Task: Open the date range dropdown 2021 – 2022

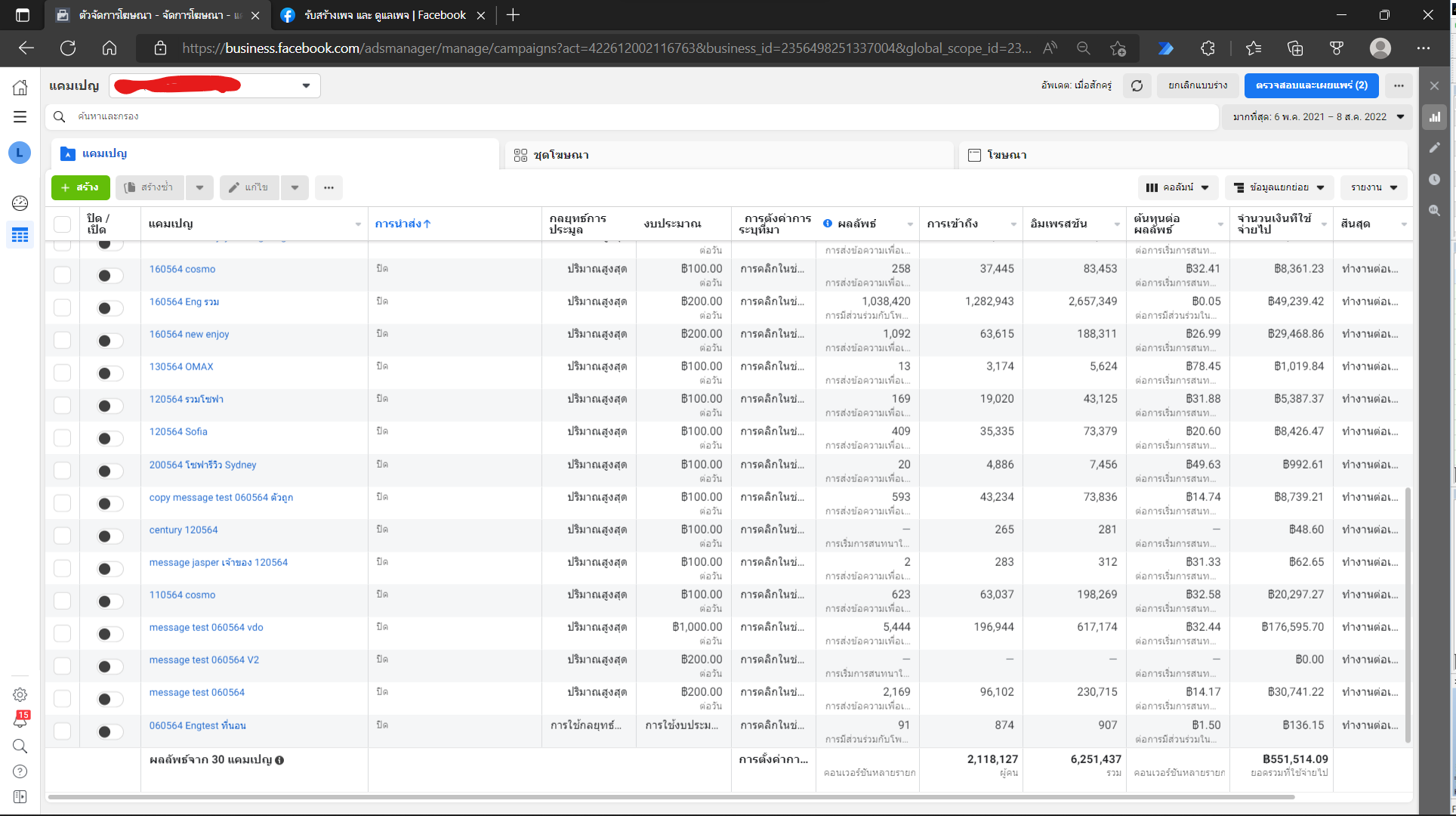Action: 1318,117
